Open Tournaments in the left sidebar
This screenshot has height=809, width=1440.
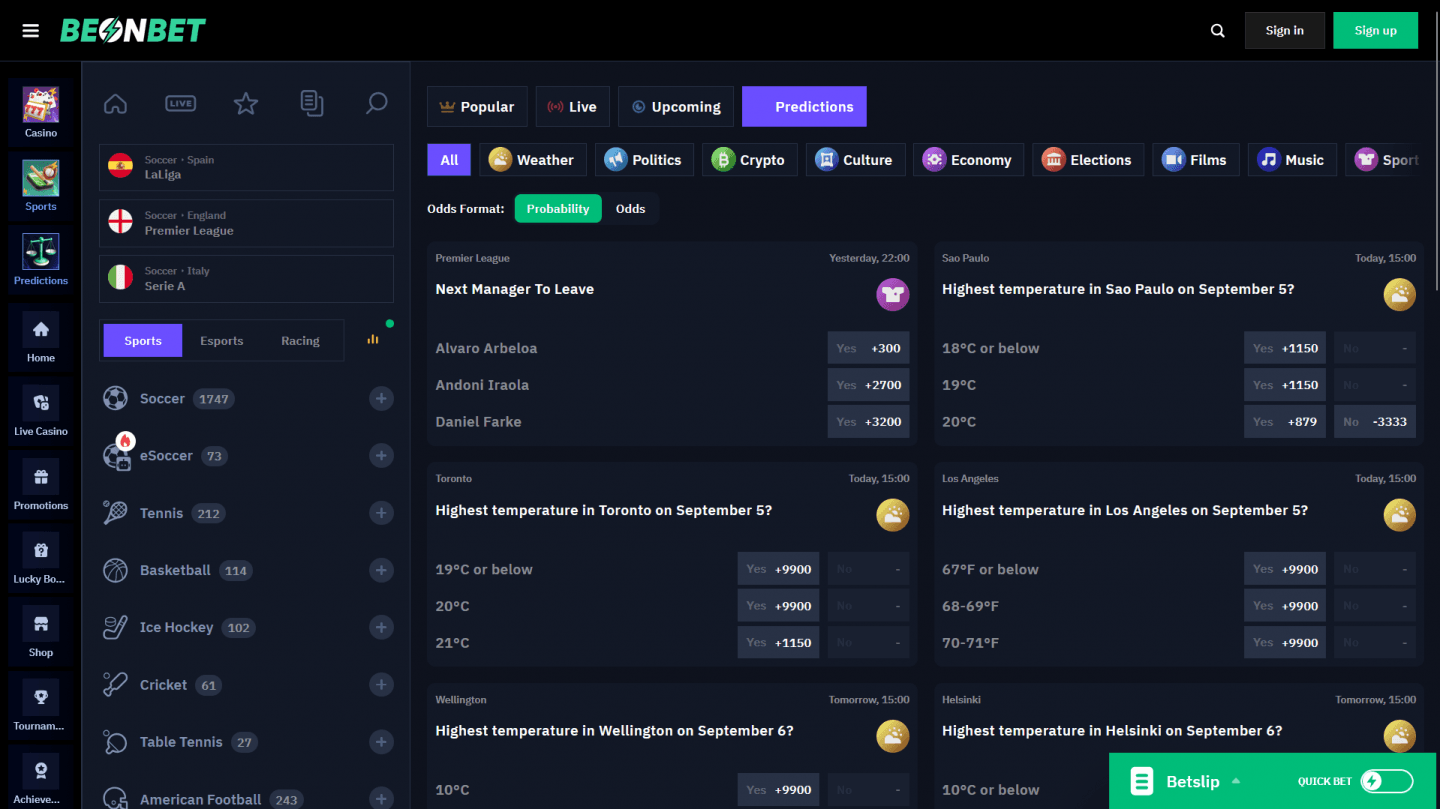[x=41, y=706]
